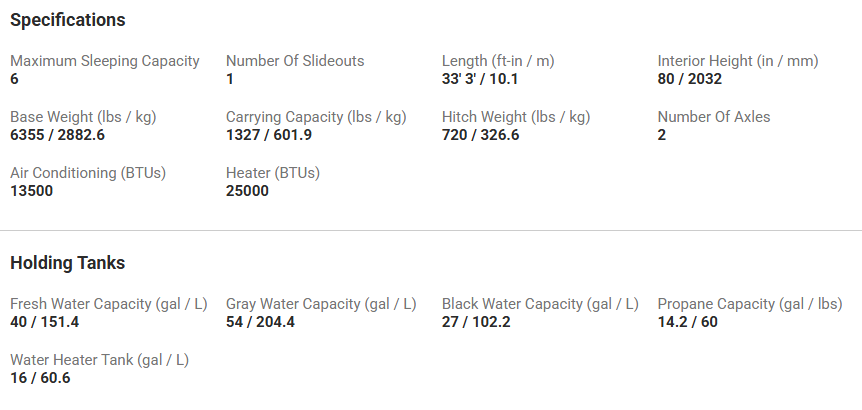The width and height of the screenshot is (862, 410).
Task: Select the Number Of Slideouts label
Action: click(x=295, y=61)
